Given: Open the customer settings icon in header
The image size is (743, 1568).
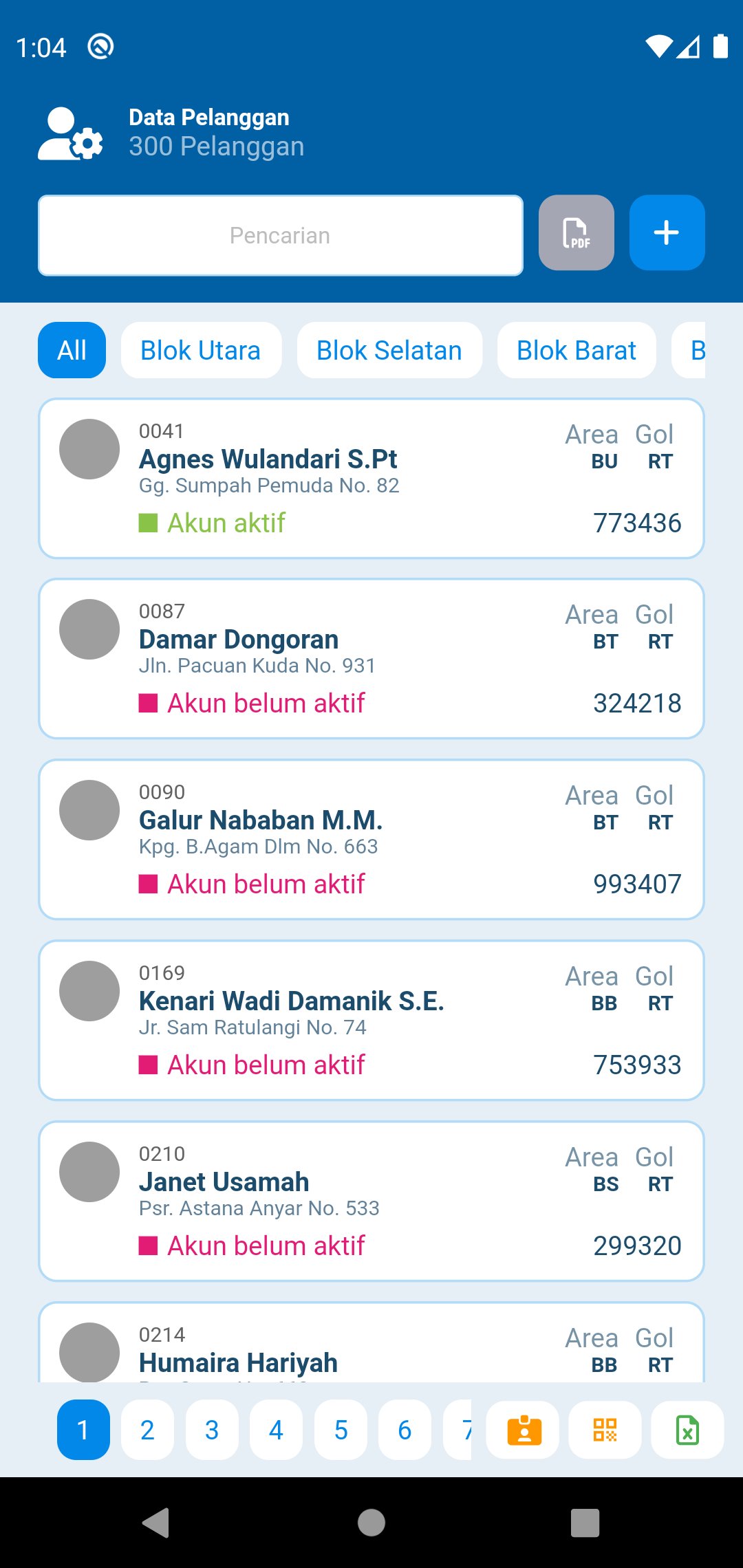Looking at the screenshot, I should [x=70, y=134].
